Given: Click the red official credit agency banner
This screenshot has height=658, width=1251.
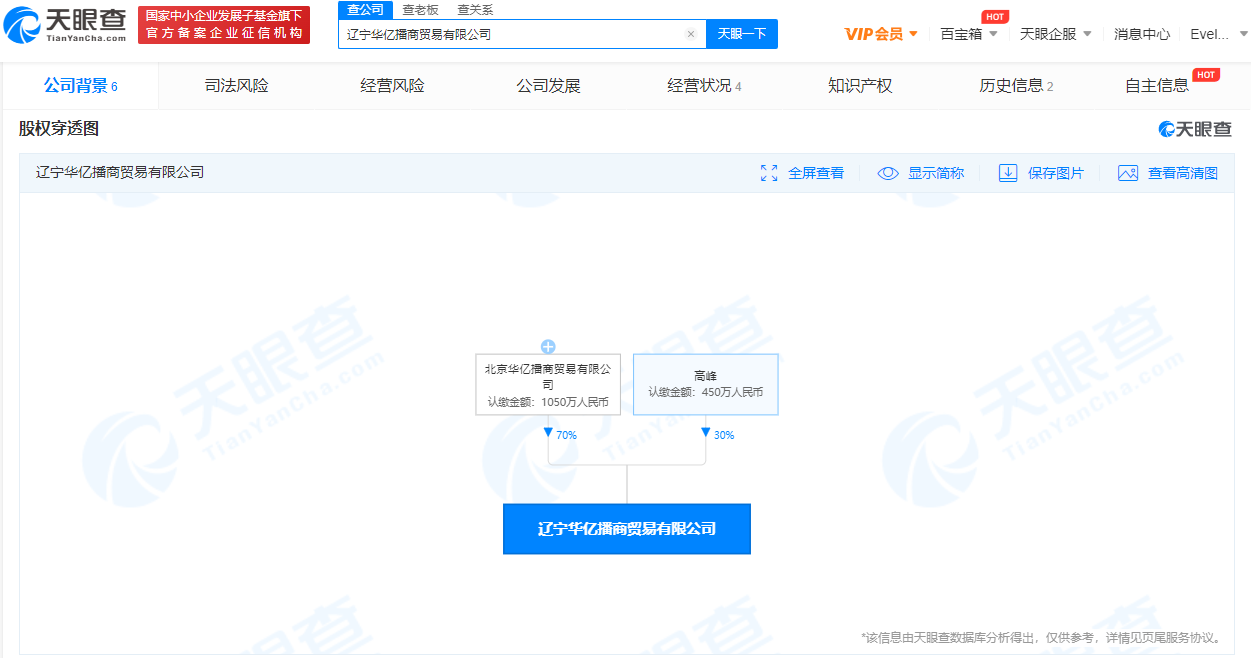Looking at the screenshot, I should (x=224, y=25).
